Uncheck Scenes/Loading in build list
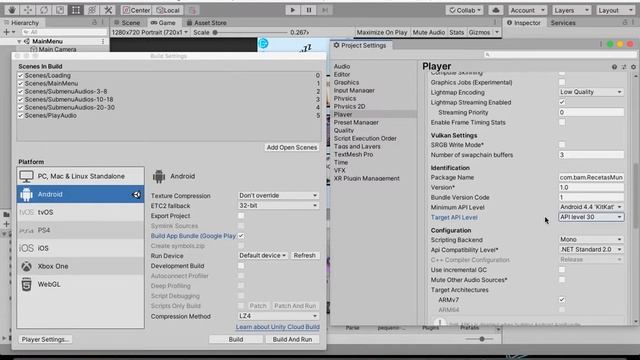640x360 pixels. click(20, 76)
